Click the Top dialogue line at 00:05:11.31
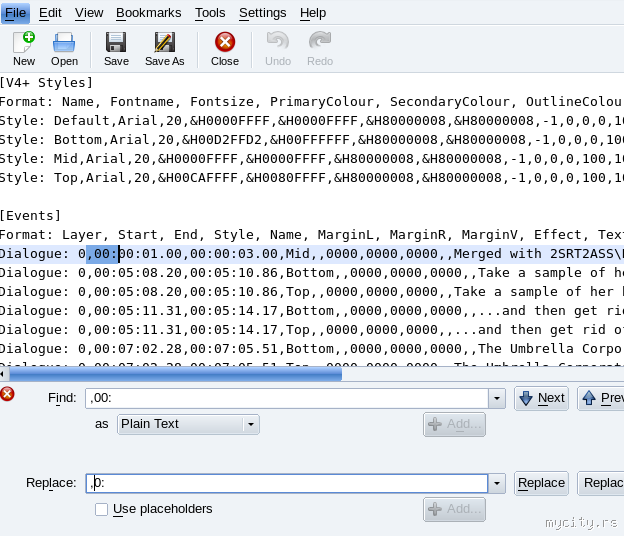This screenshot has height=536, width=624. 312,330
